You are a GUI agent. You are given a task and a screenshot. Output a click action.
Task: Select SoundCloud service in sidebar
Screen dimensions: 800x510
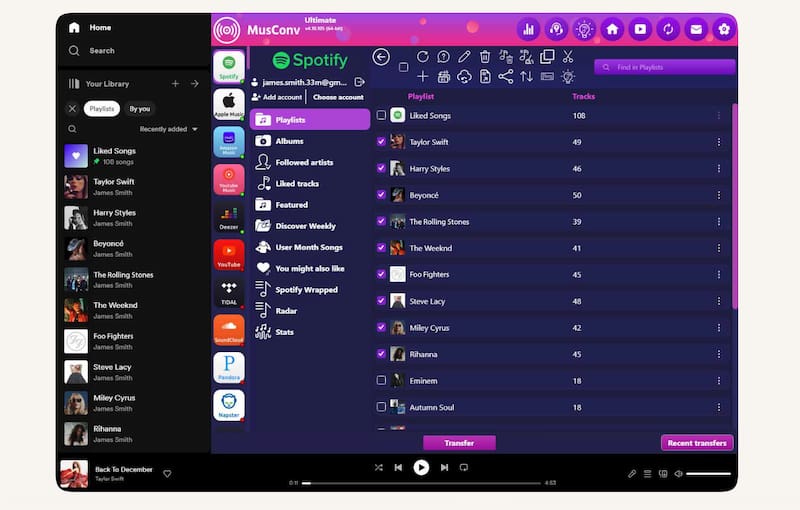pyautogui.click(x=229, y=330)
